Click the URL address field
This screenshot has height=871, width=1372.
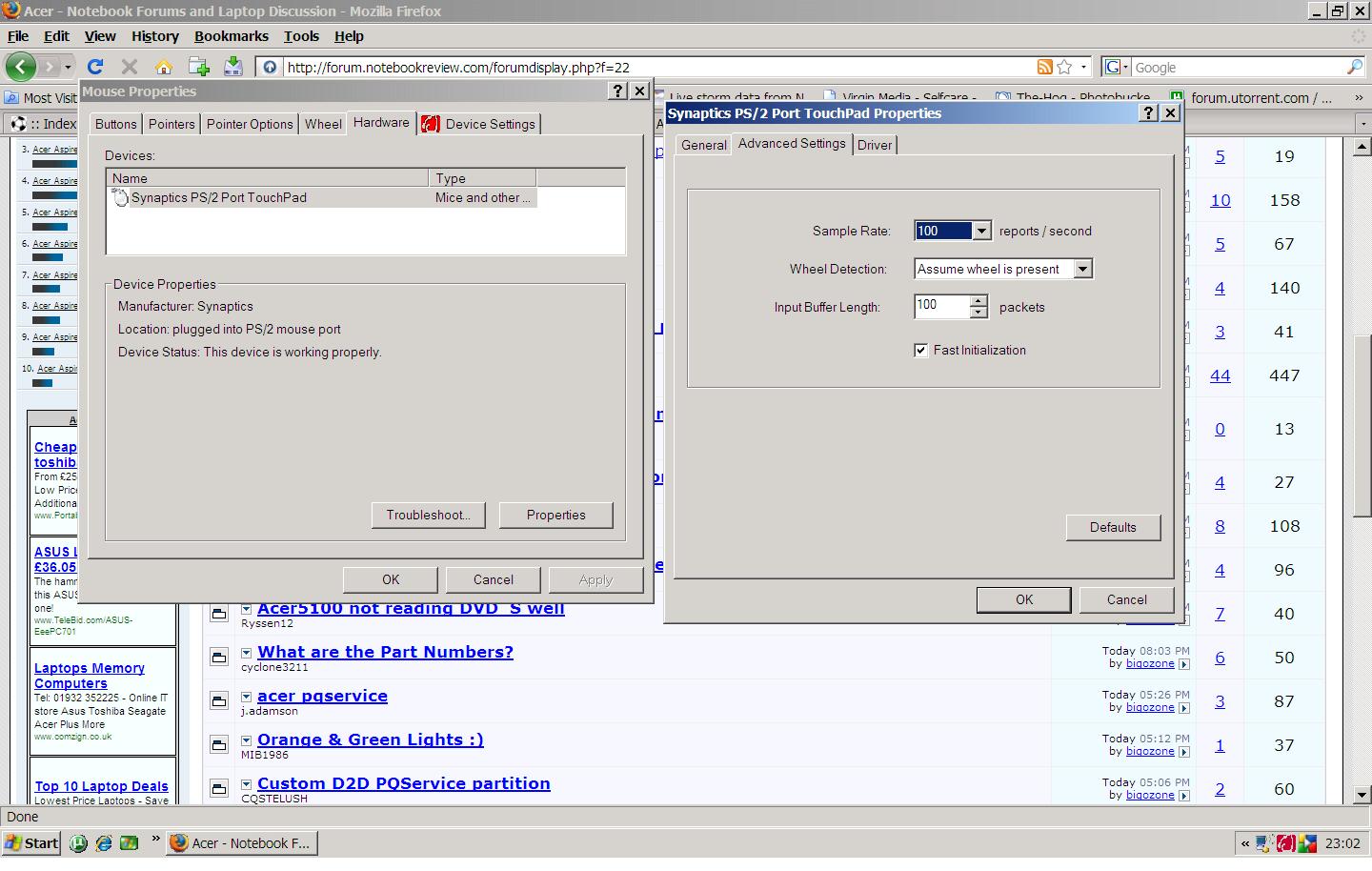657,67
